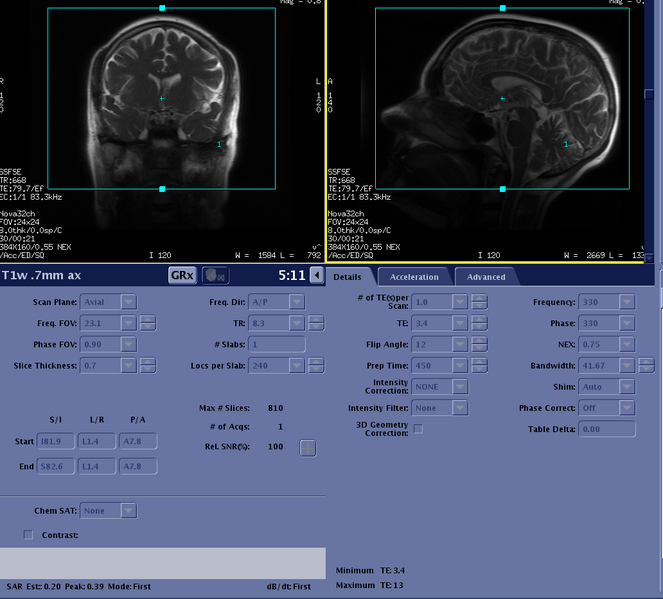Click the L/R End field
This screenshot has width=663, height=599.
96,466
